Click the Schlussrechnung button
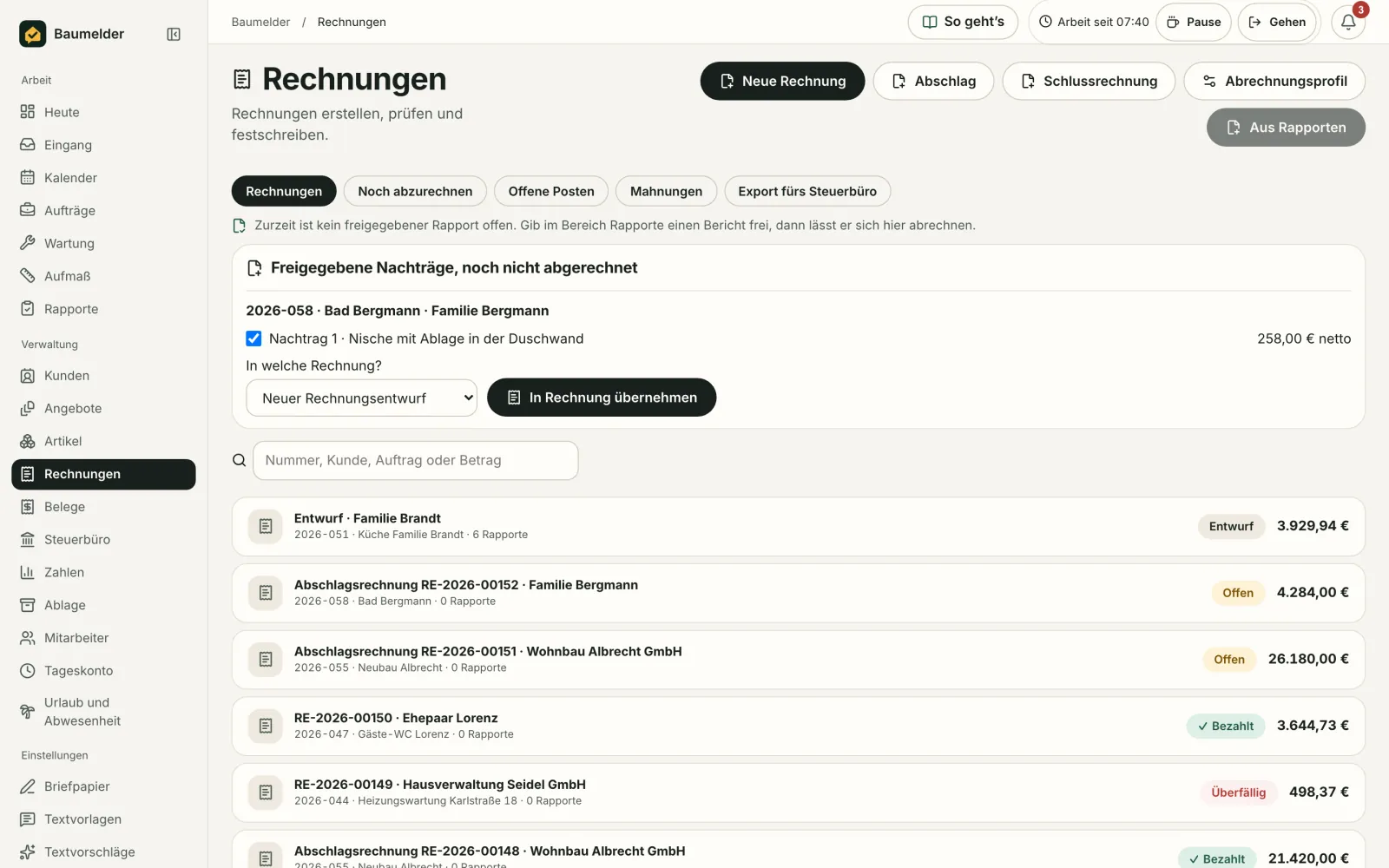Viewport: 1389px width, 868px height. tap(1089, 81)
